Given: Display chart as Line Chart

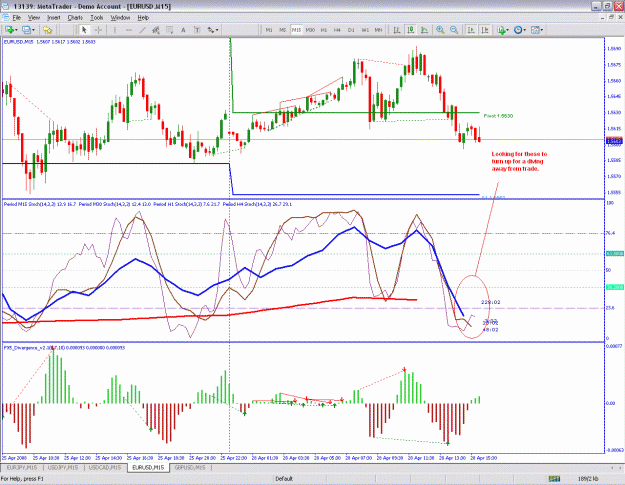Looking at the screenshot, I should (425, 30).
